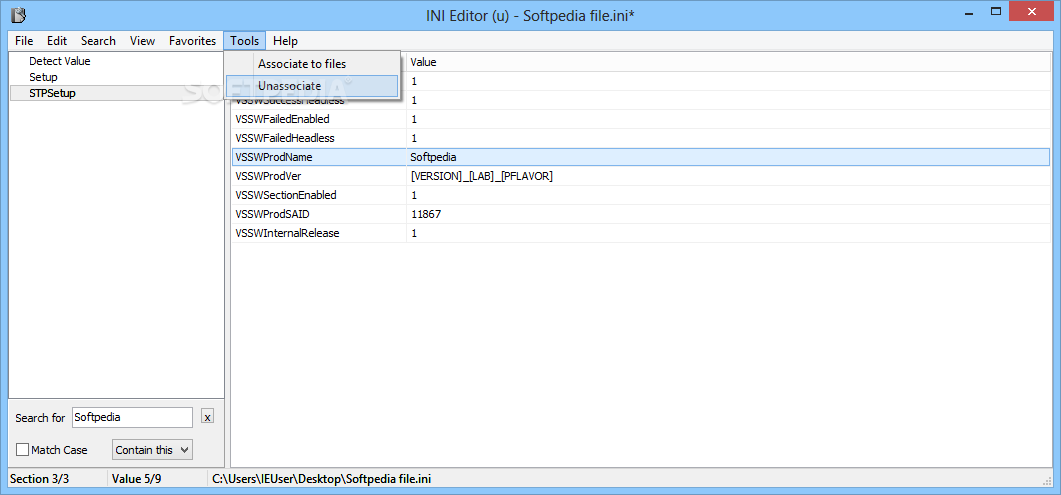Choose Unassociate from Tools menu

point(311,86)
